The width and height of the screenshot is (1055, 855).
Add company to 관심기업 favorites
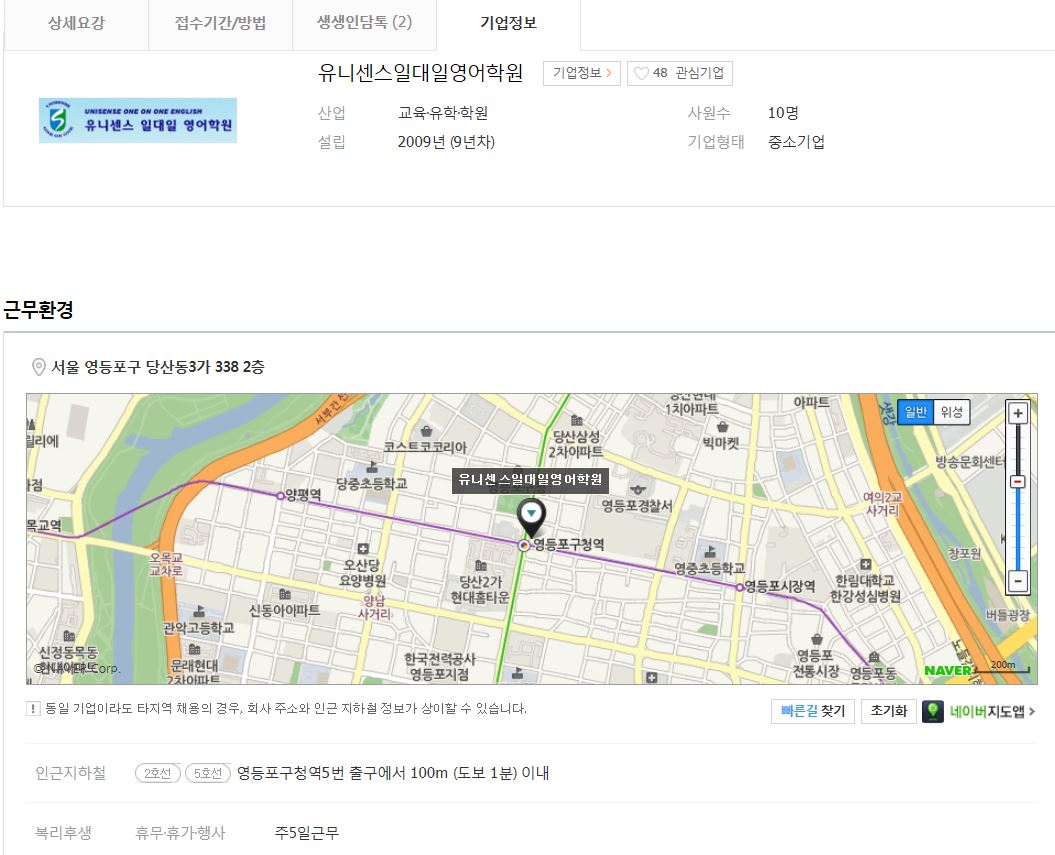pos(680,73)
